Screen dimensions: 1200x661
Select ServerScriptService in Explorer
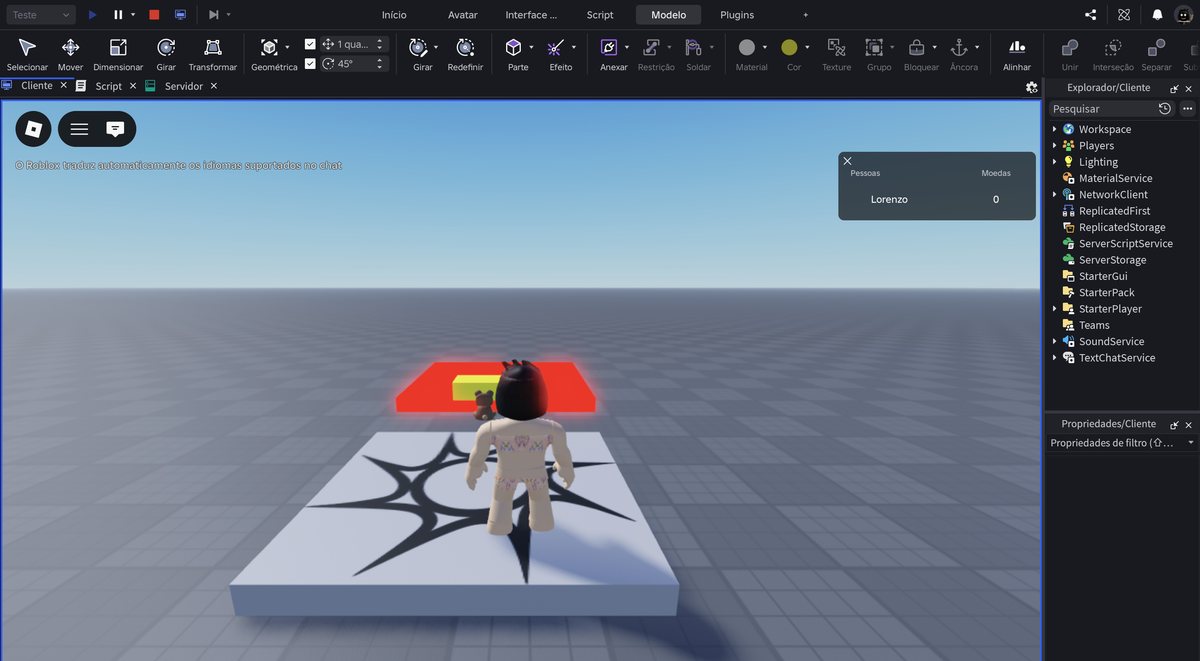pos(1125,243)
